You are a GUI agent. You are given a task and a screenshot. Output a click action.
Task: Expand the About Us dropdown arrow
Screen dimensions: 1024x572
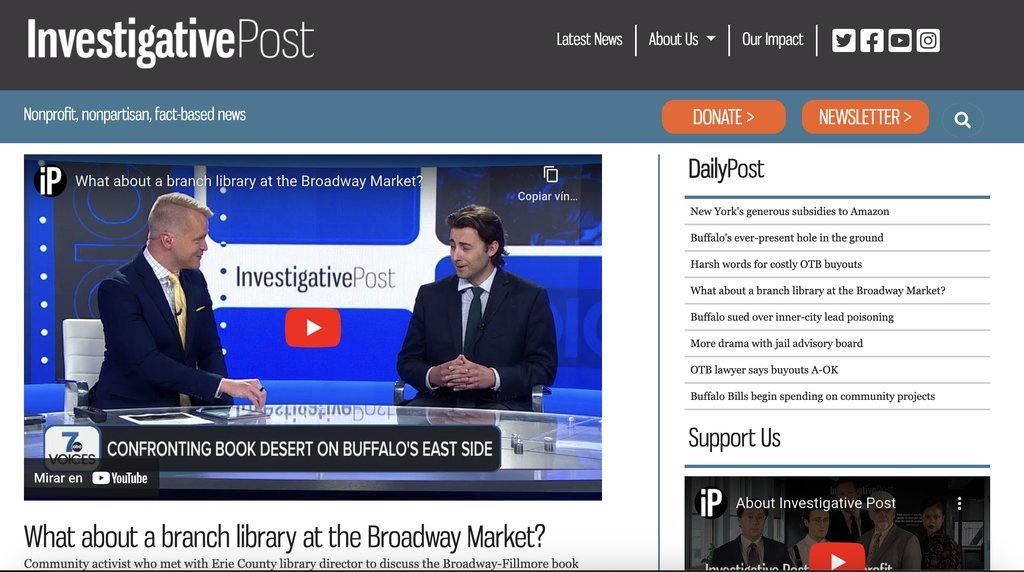pos(711,39)
